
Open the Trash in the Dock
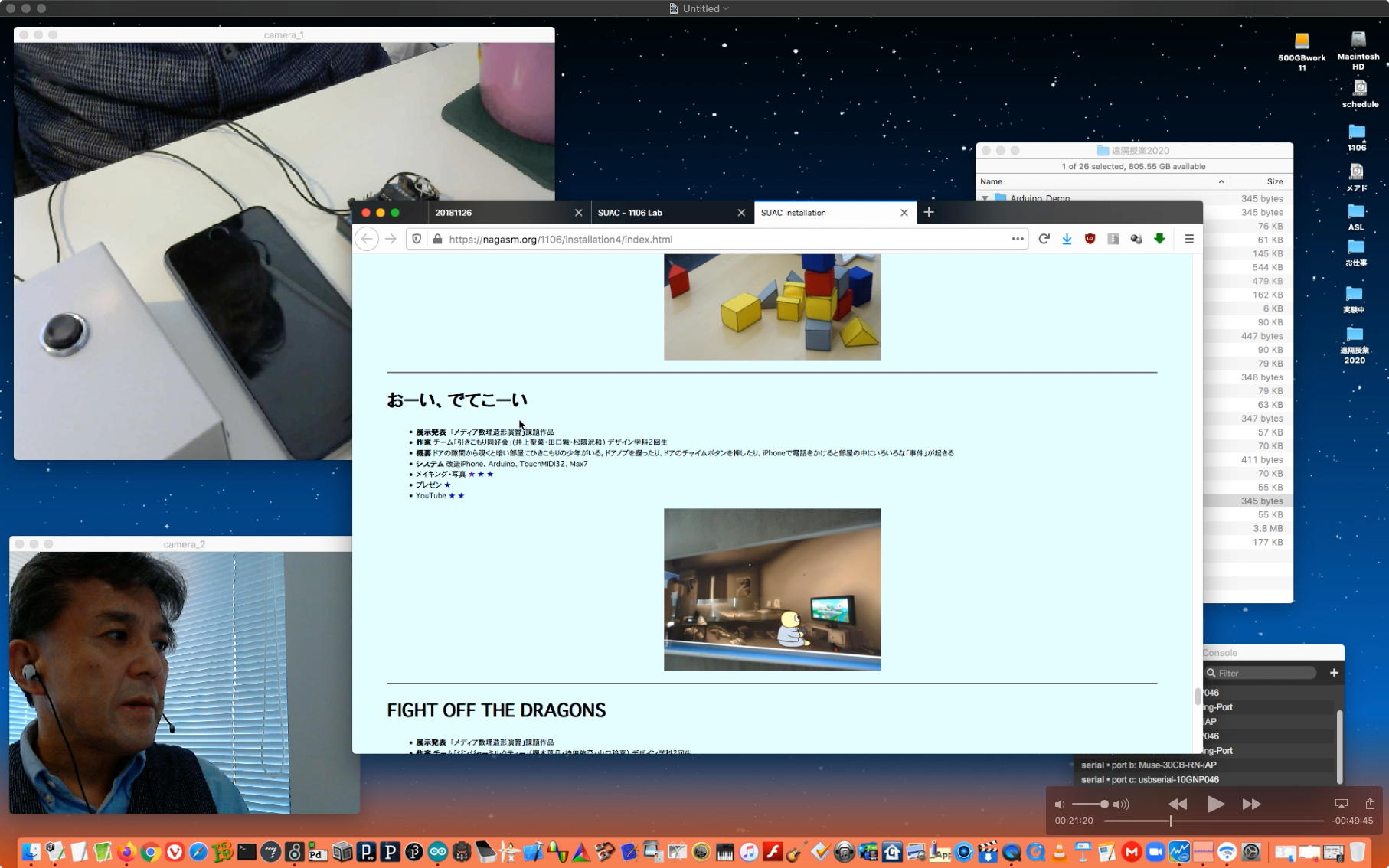pos(1358,852)
